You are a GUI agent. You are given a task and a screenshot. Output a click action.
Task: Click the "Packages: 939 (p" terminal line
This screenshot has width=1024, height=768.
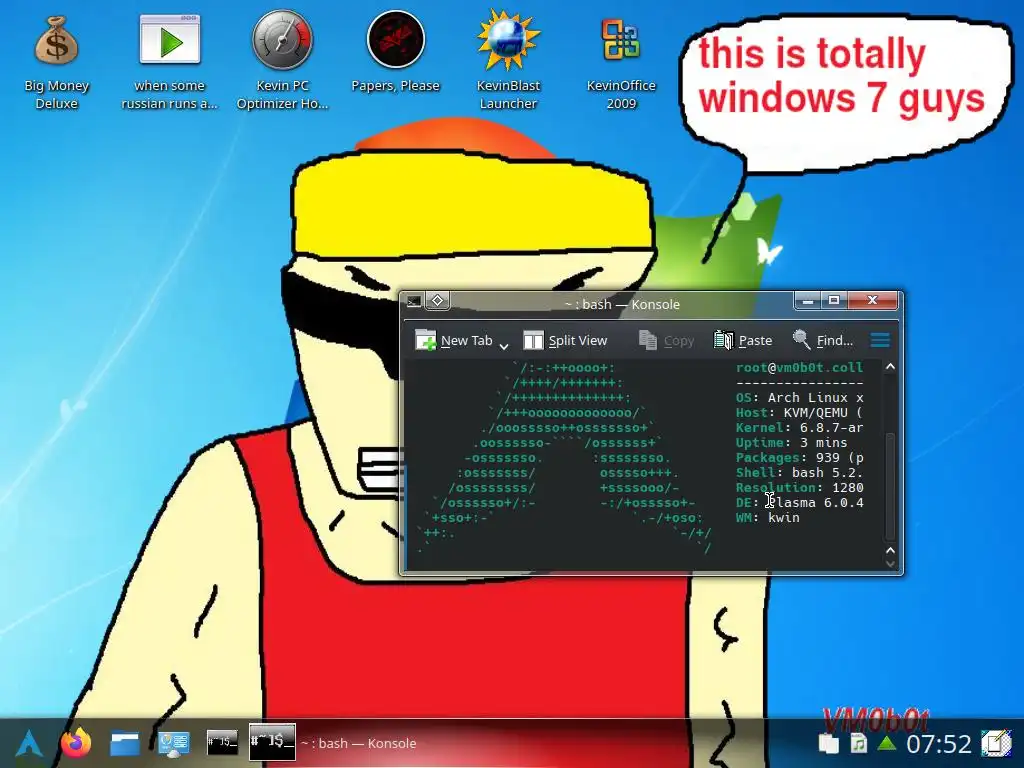click(799, 458)
